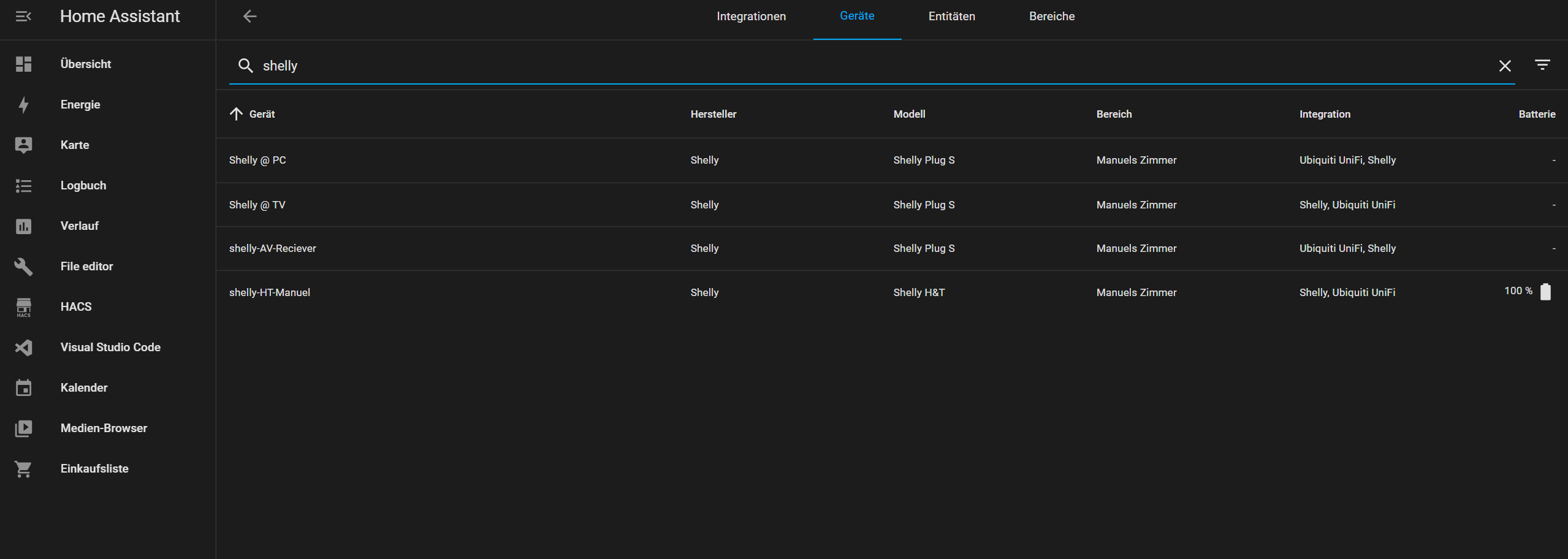The height and width of the screenshot is (559, 1568).
Task: Open Kalender in the sidebar
Action: pyautogui.click(x=108, y=388)
